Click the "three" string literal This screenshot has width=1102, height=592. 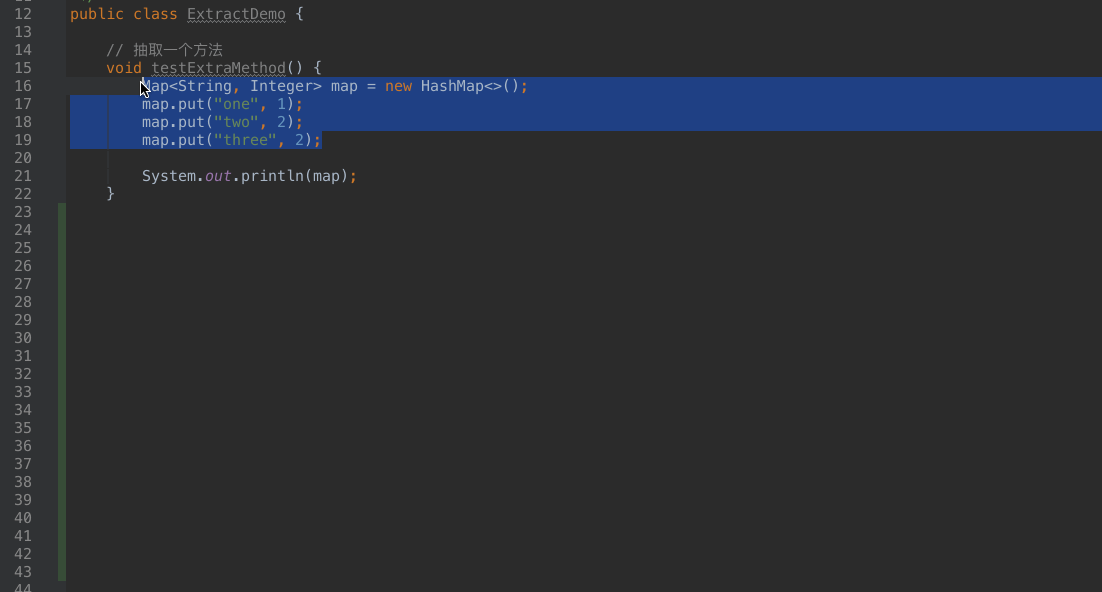tap(245, 140)
